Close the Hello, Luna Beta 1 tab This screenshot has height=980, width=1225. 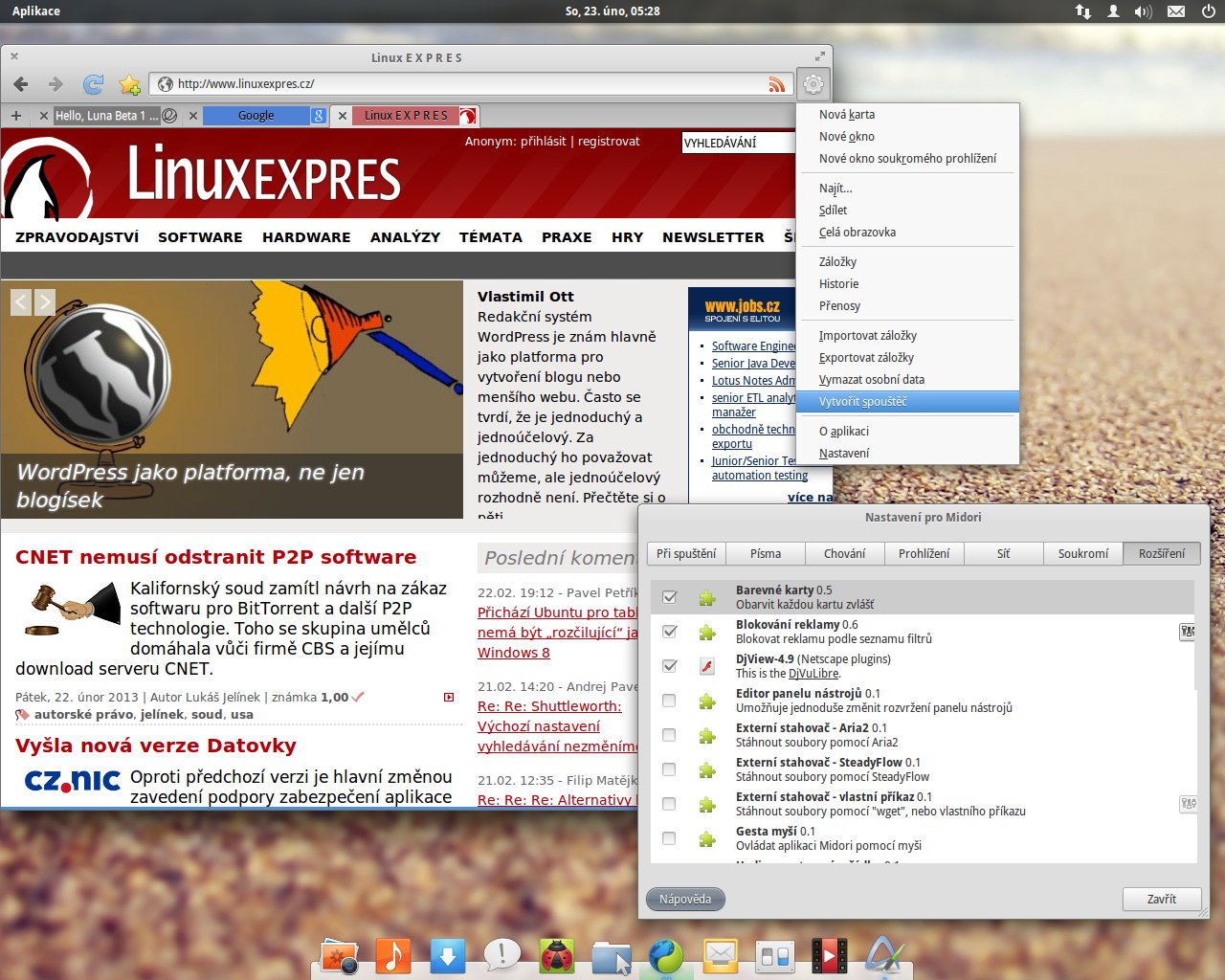click(43, 116)
